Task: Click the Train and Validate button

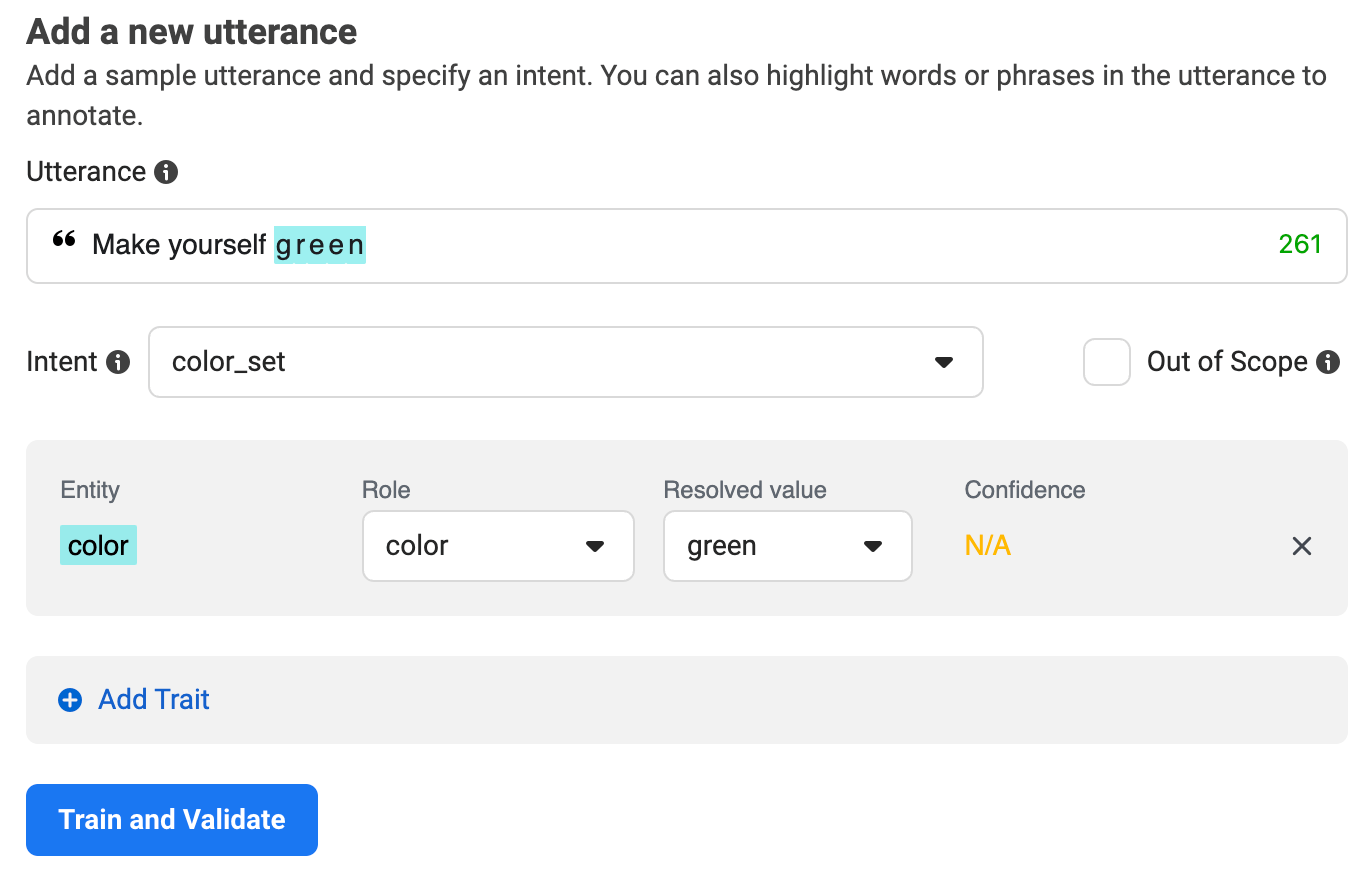Action: tap(172, 820)
